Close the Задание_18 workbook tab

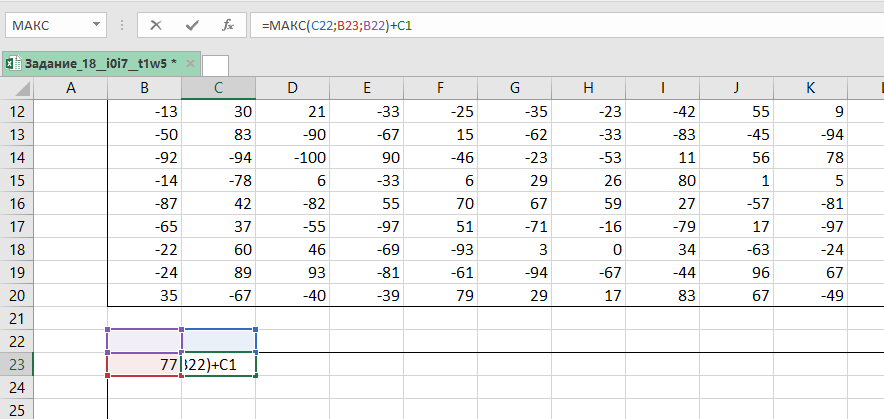189,63
